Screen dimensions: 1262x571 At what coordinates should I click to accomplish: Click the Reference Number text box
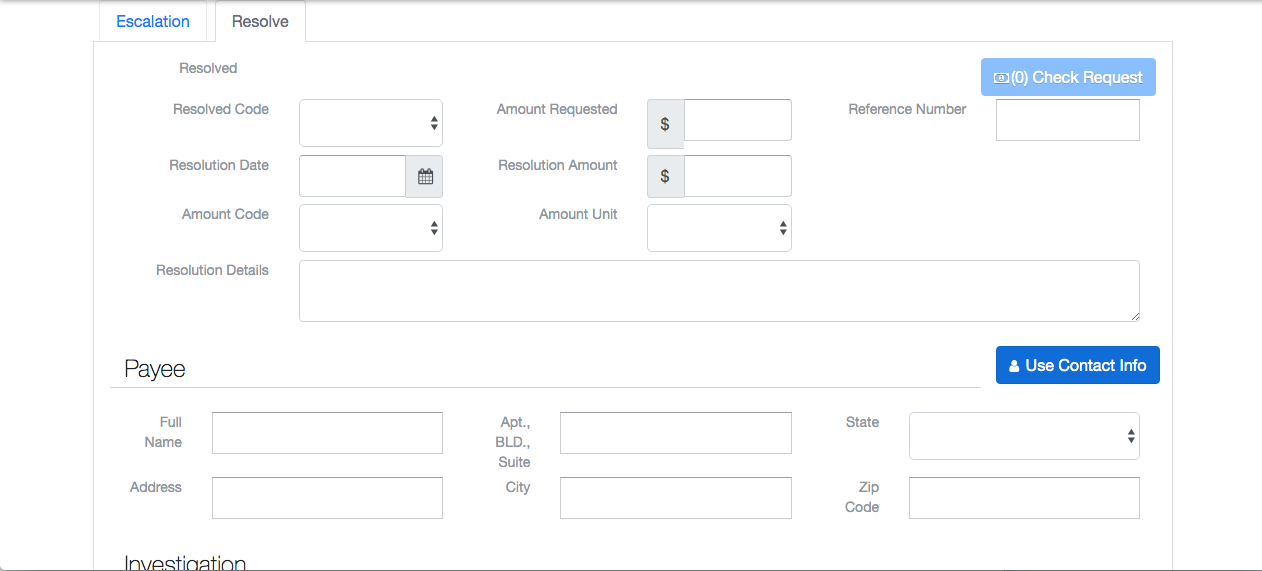[x=1067, y=120]
